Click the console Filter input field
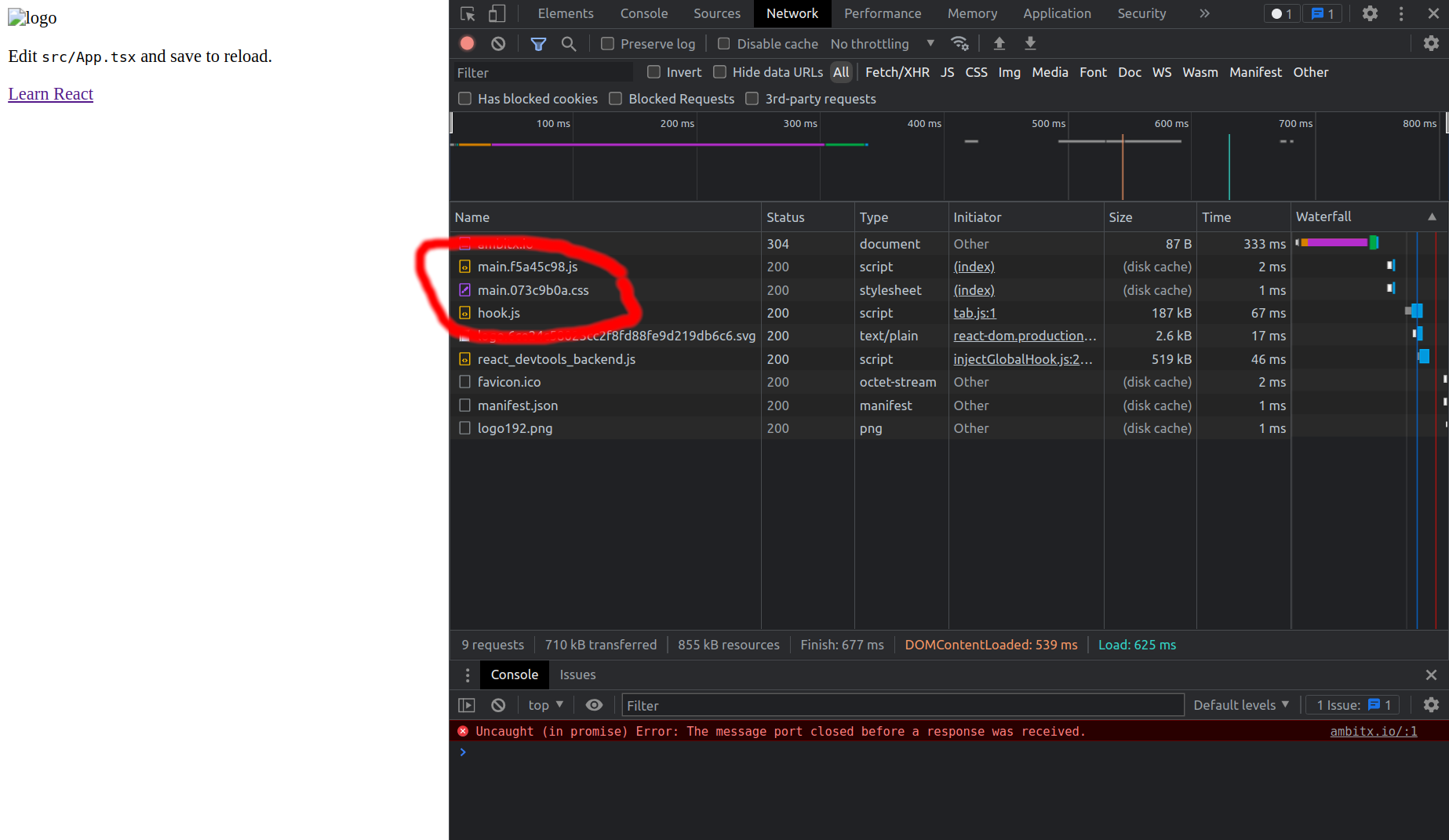Viewport: 1449px width, 840px height. [902, 705]
